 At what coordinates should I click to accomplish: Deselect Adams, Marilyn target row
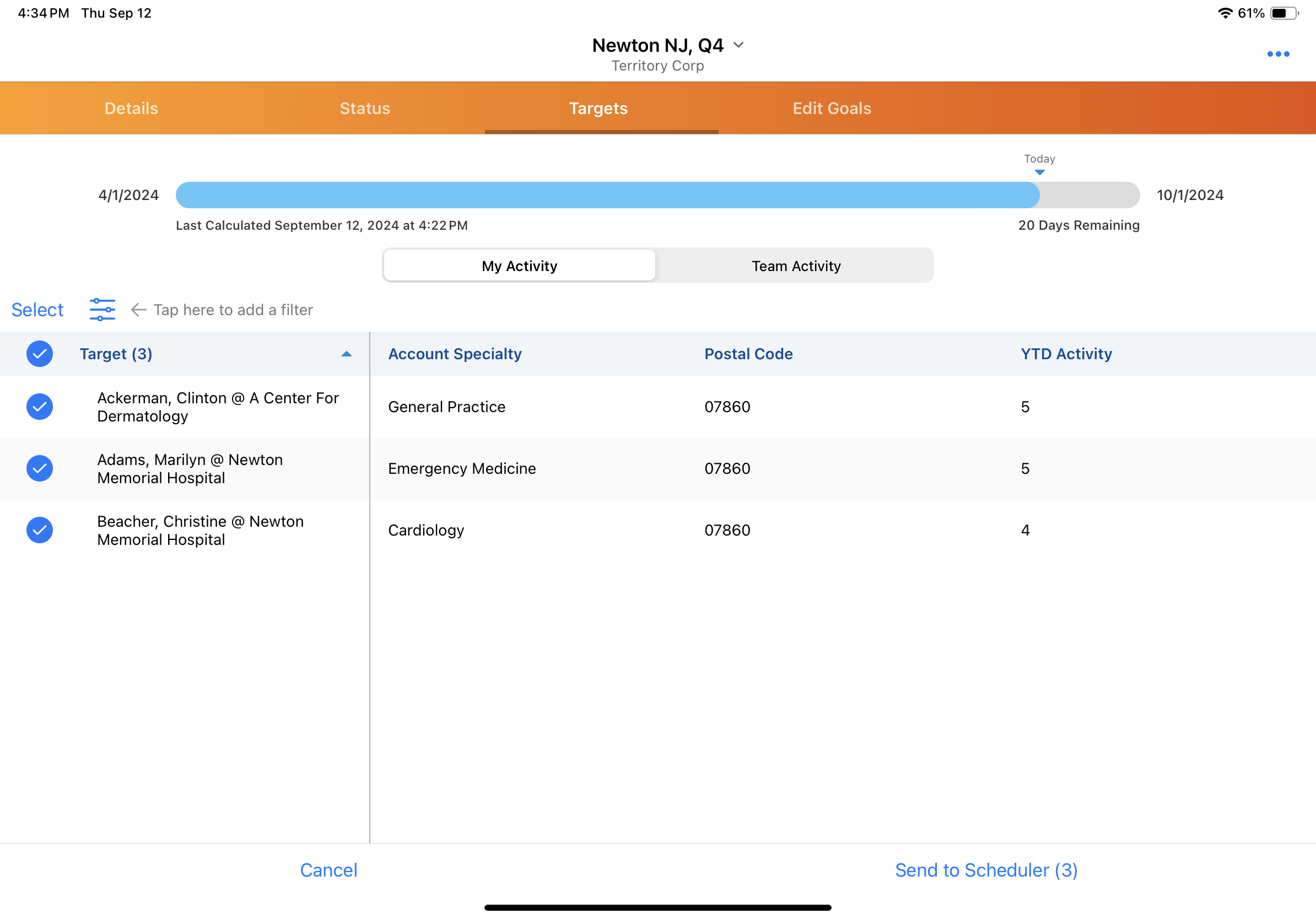point(40,468)
